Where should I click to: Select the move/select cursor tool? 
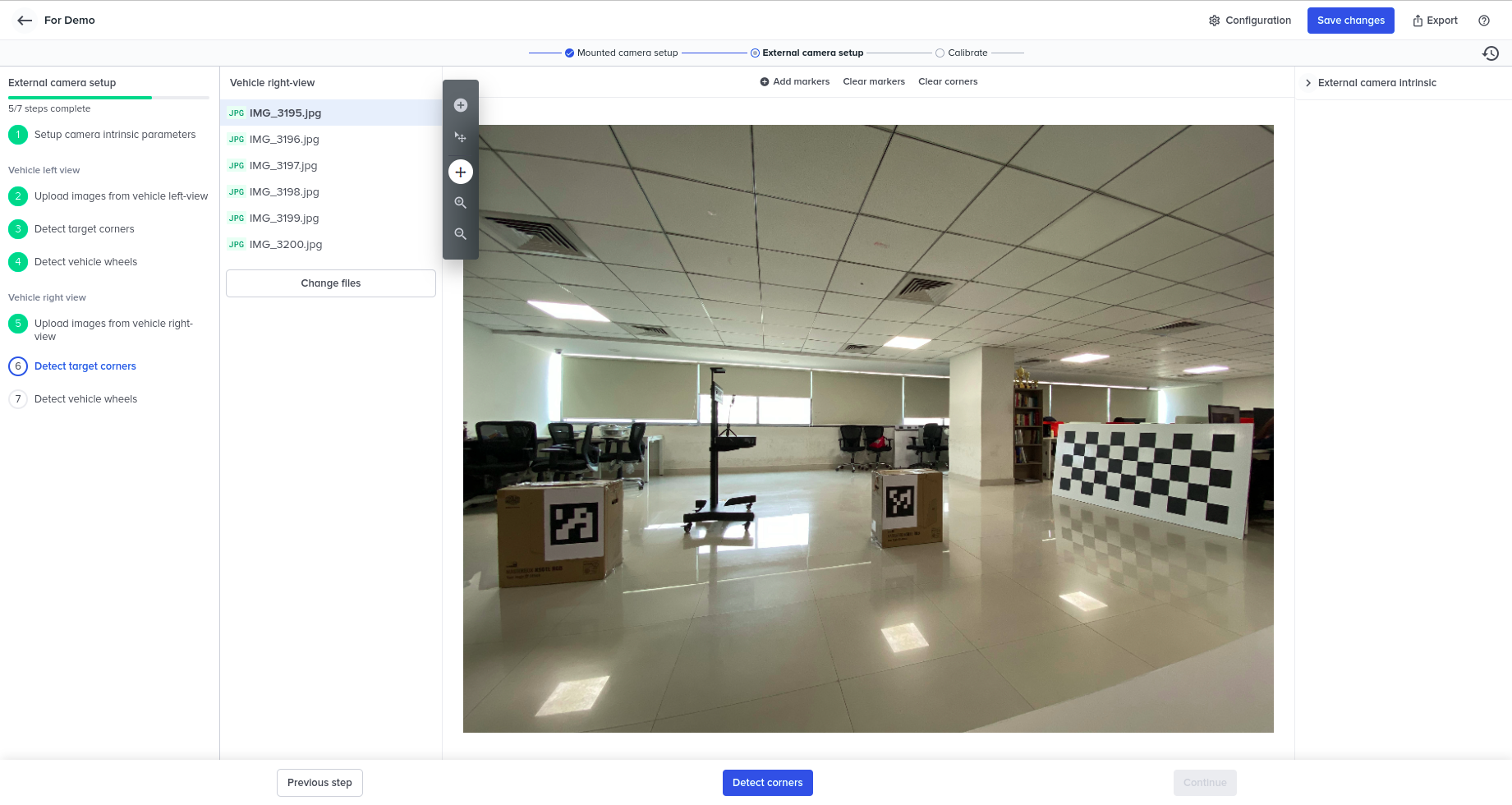click(x=461, y=138)
